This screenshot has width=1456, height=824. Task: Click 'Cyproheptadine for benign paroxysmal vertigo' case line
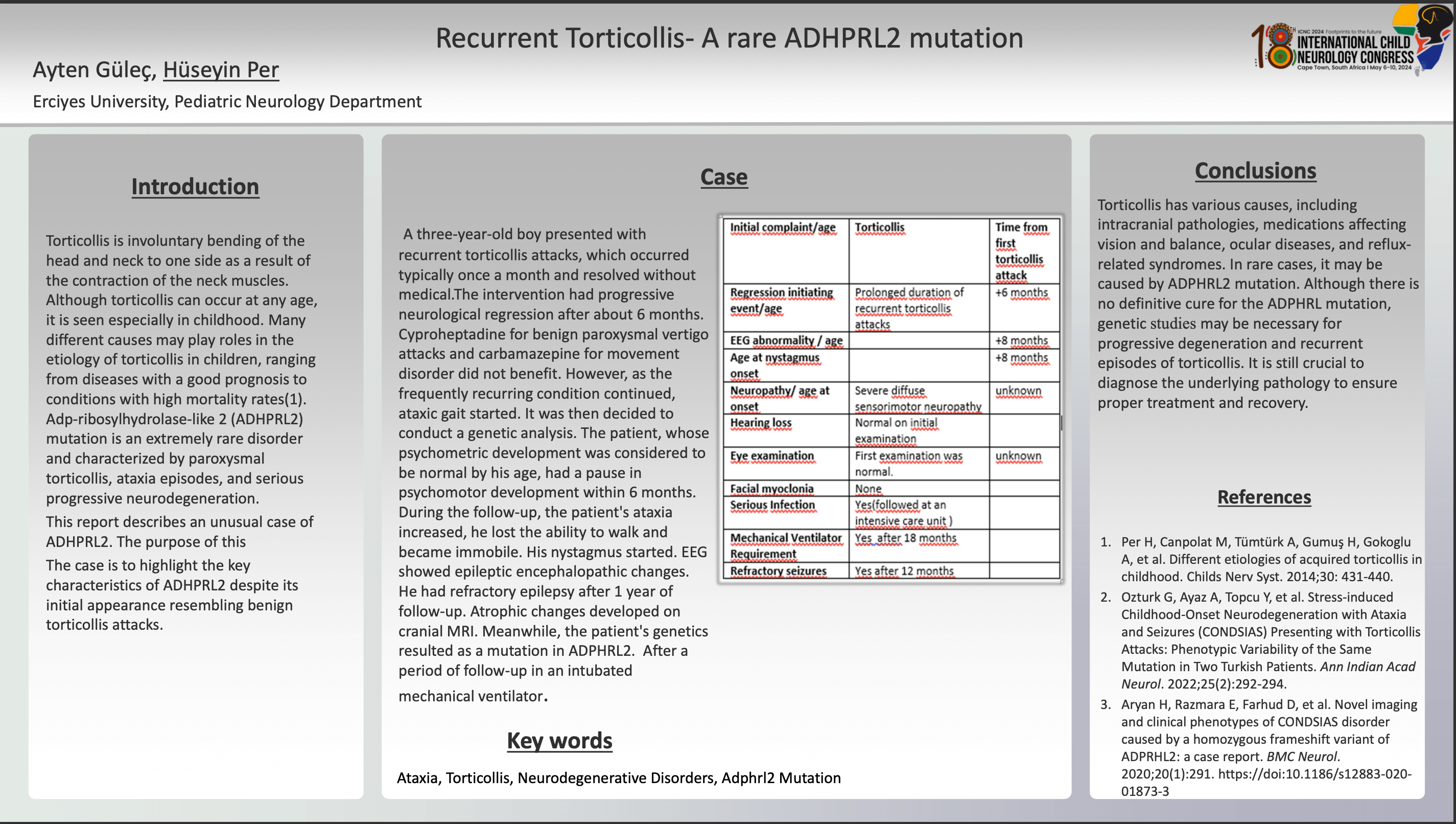[x=553, y=334]
